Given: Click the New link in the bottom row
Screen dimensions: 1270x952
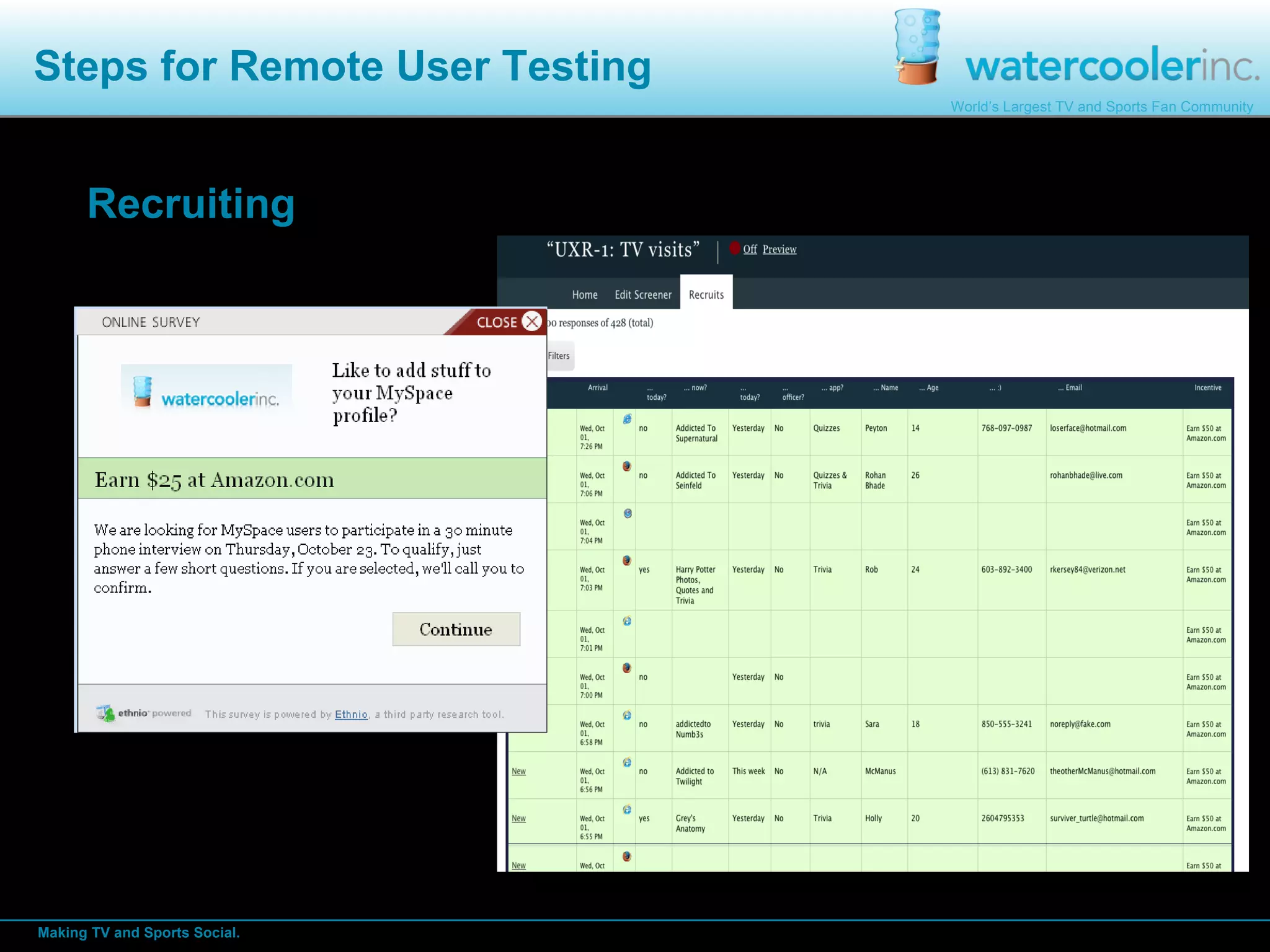Looking at the screenshot, I should (519, 866).
